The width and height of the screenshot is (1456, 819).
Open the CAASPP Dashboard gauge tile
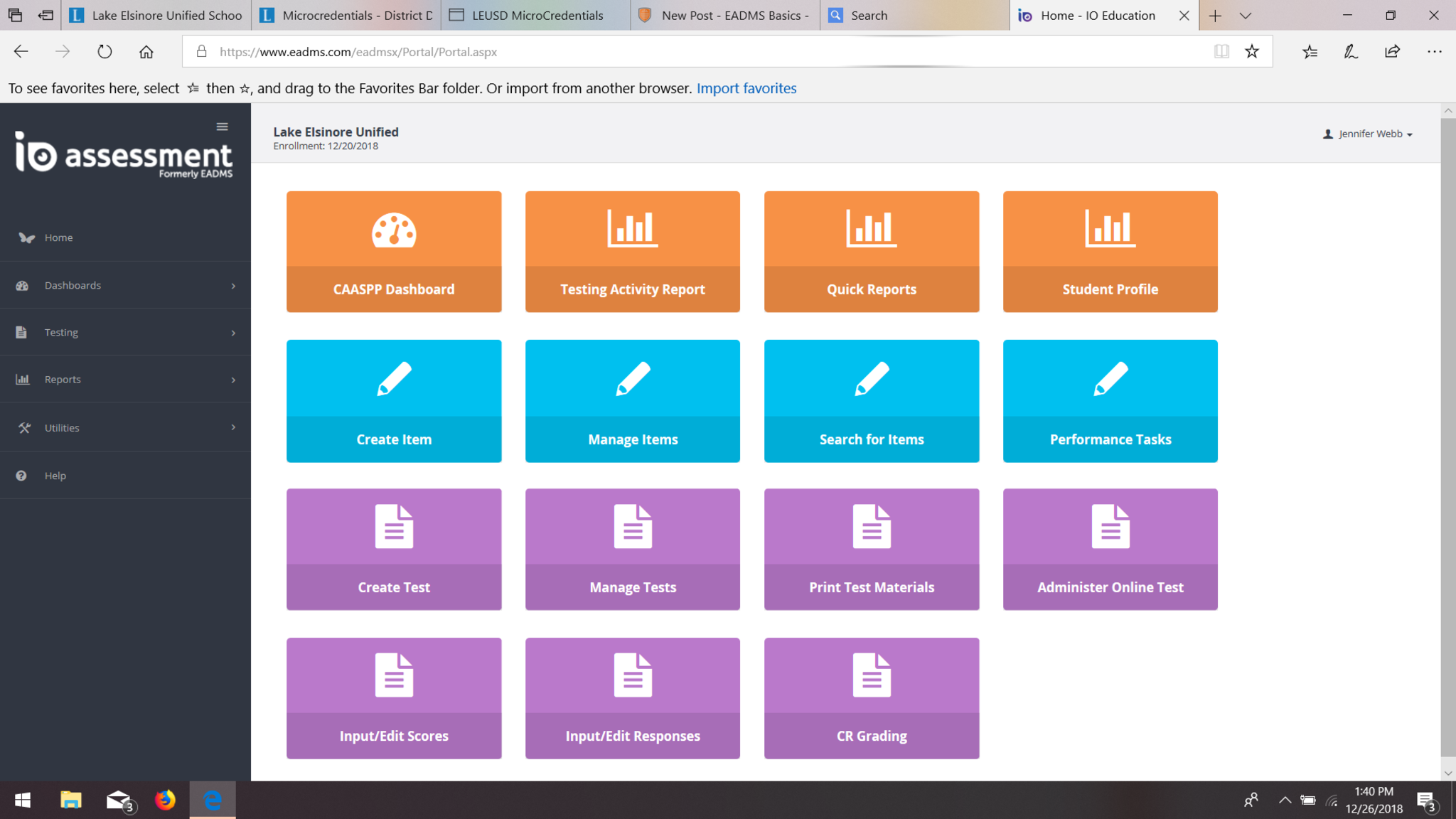(x=393, y=251)
